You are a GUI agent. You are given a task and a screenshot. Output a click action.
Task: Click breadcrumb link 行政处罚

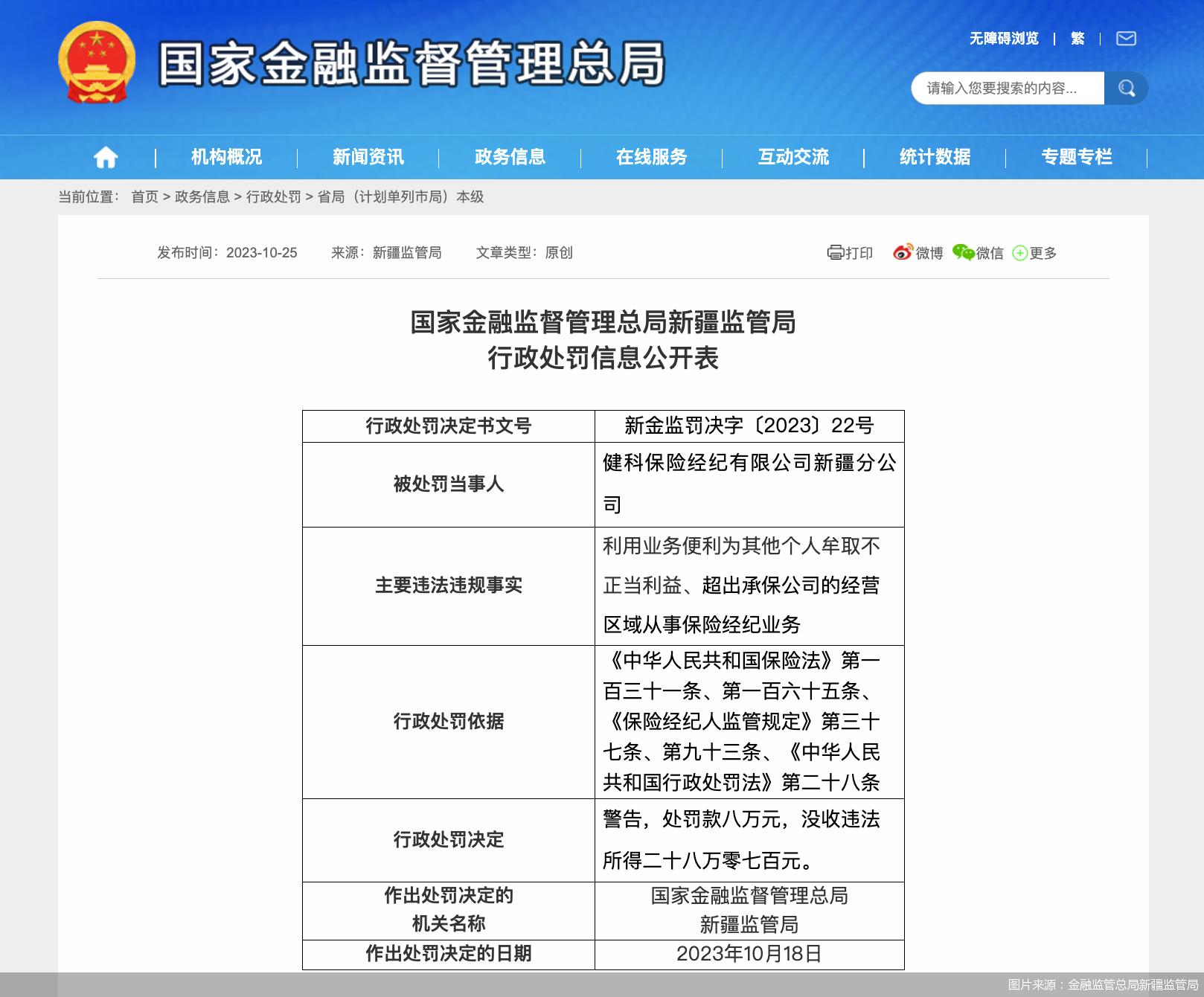274,196
